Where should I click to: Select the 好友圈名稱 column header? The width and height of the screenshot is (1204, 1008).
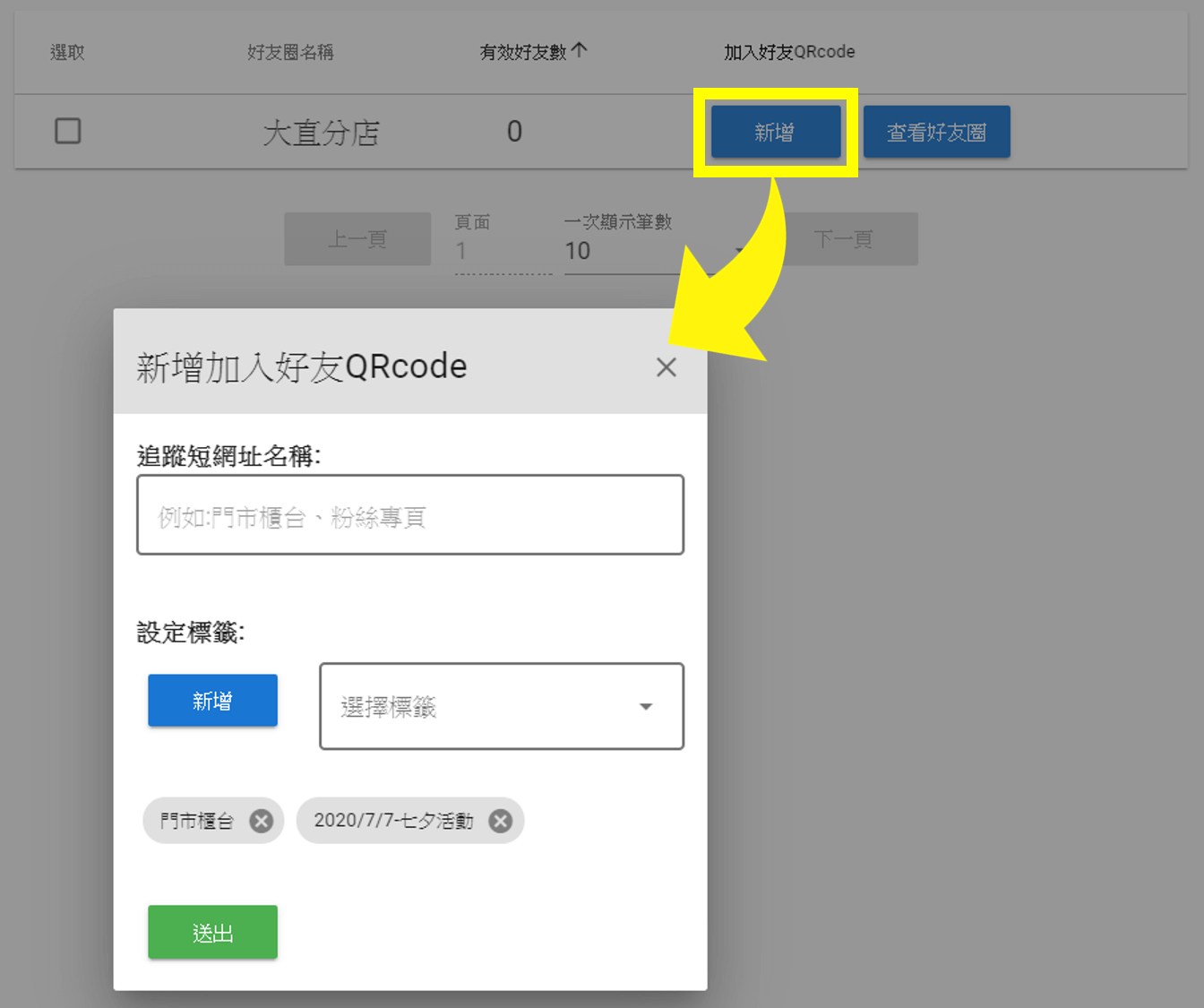[290, 51]
